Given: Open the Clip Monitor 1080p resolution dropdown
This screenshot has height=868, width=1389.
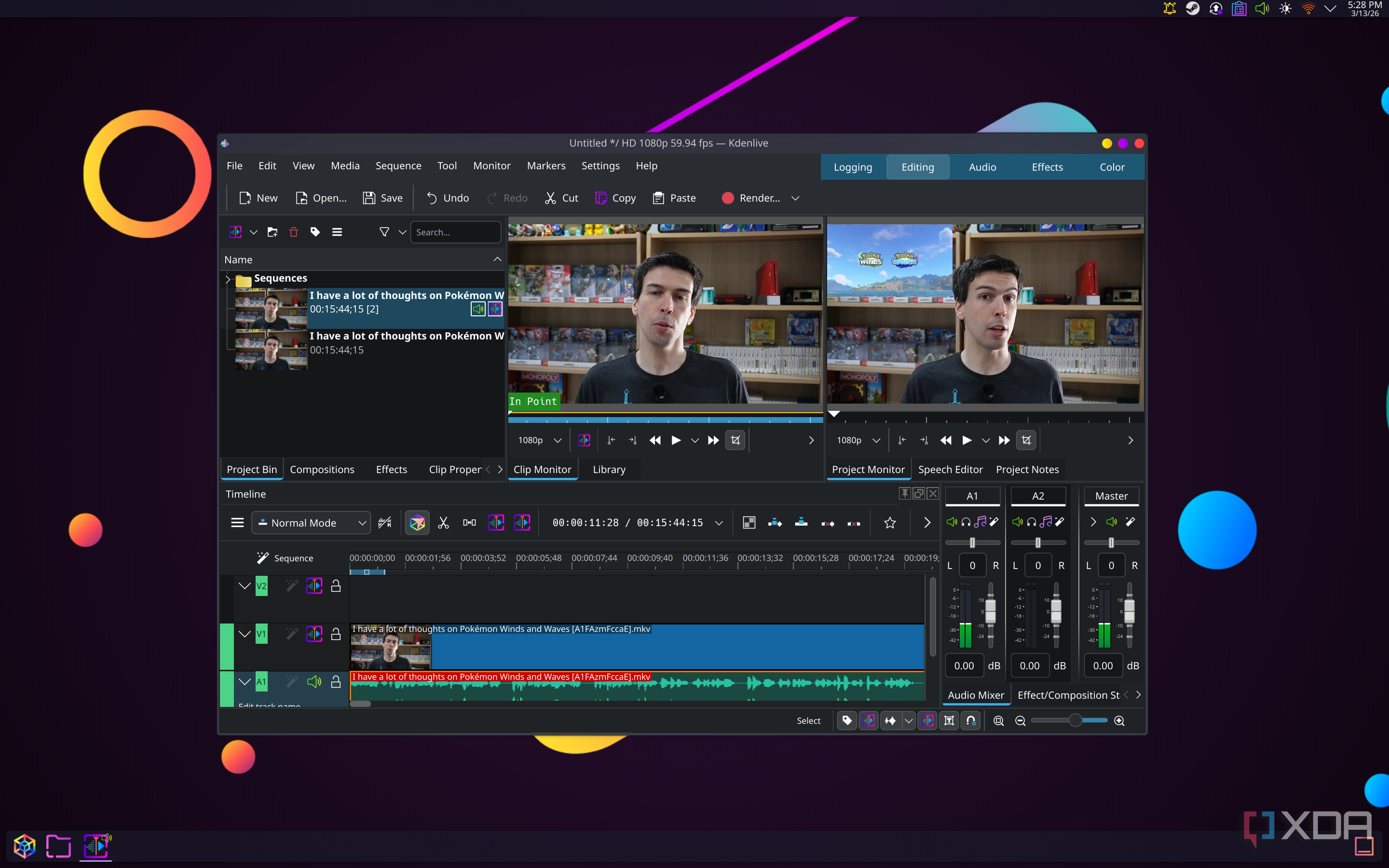Looking at the screenshot, I should click(539, 440).
